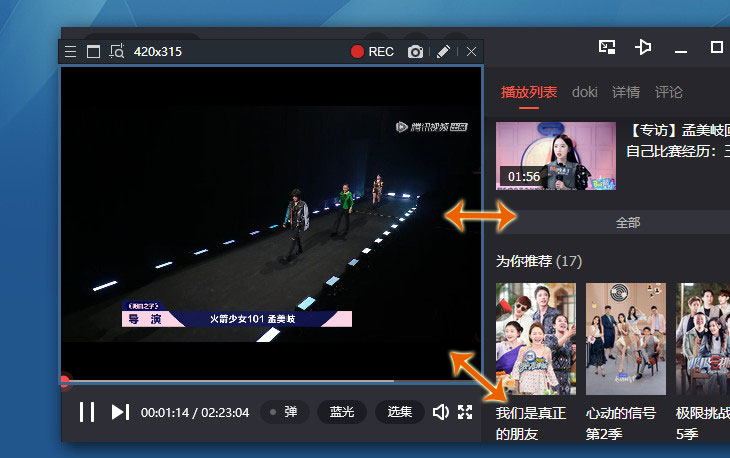The image size is (730, 458).
Task: Toggle the 弹 bullet comments switch
Action: pos(284,412)
